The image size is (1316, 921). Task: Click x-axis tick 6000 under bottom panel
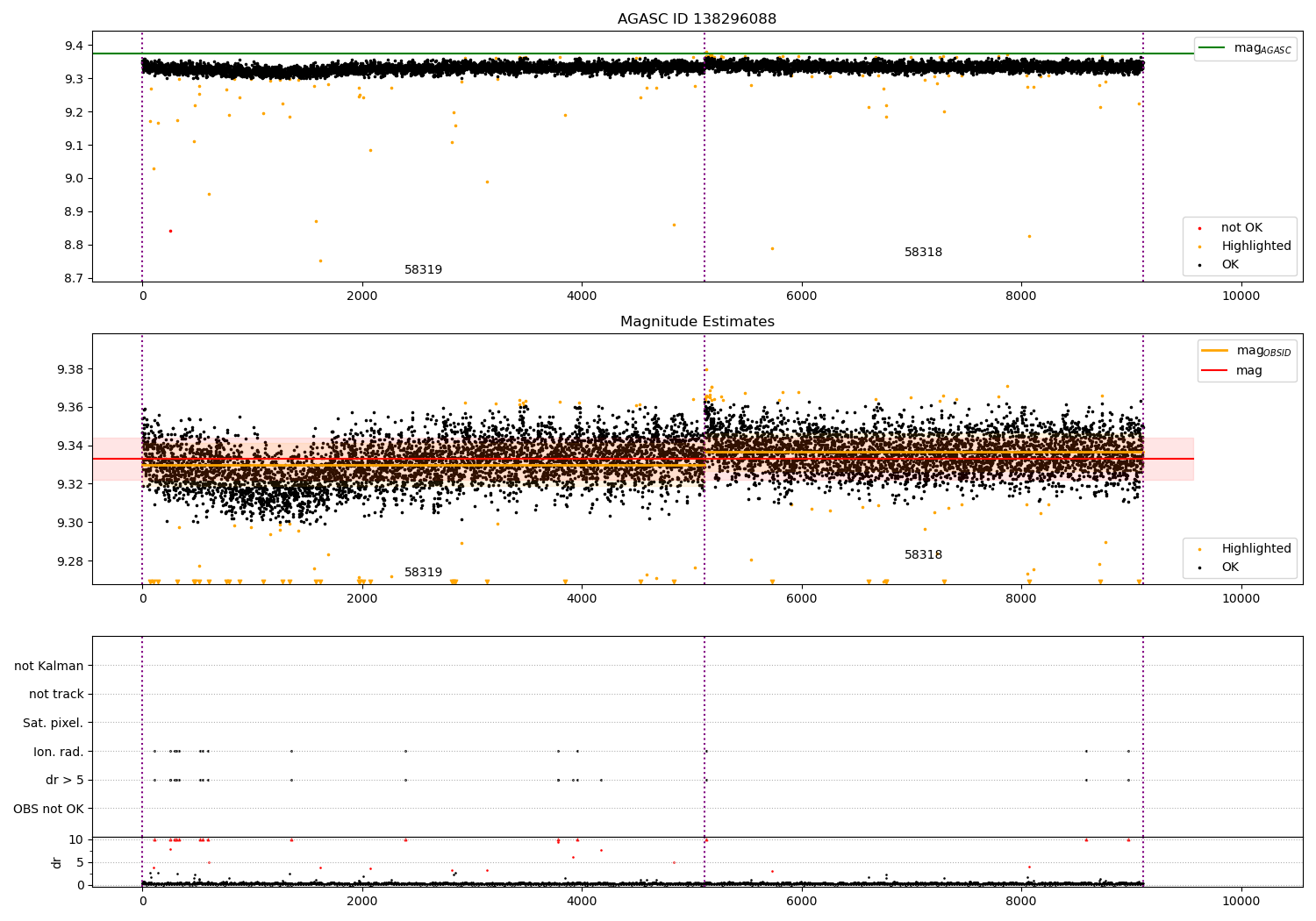click(802, 902)
